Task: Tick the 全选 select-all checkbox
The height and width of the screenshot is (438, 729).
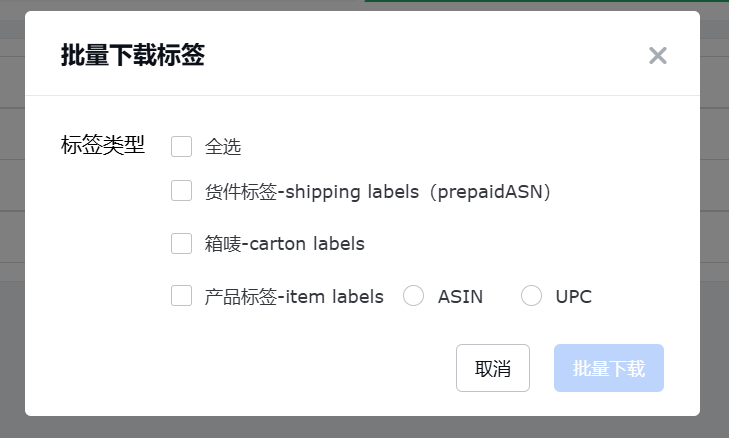Action: 181,147
